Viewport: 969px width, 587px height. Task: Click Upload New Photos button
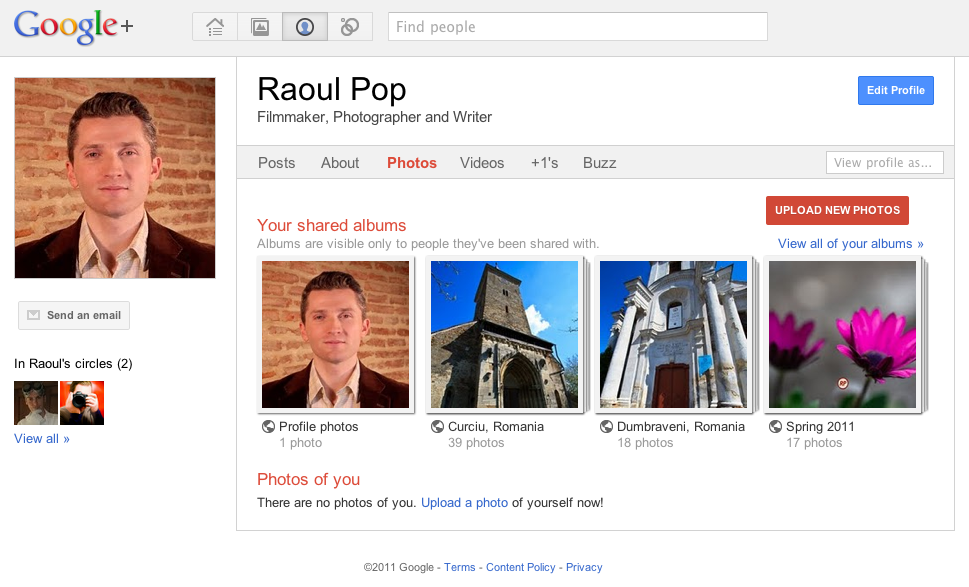tap(837, 210)
